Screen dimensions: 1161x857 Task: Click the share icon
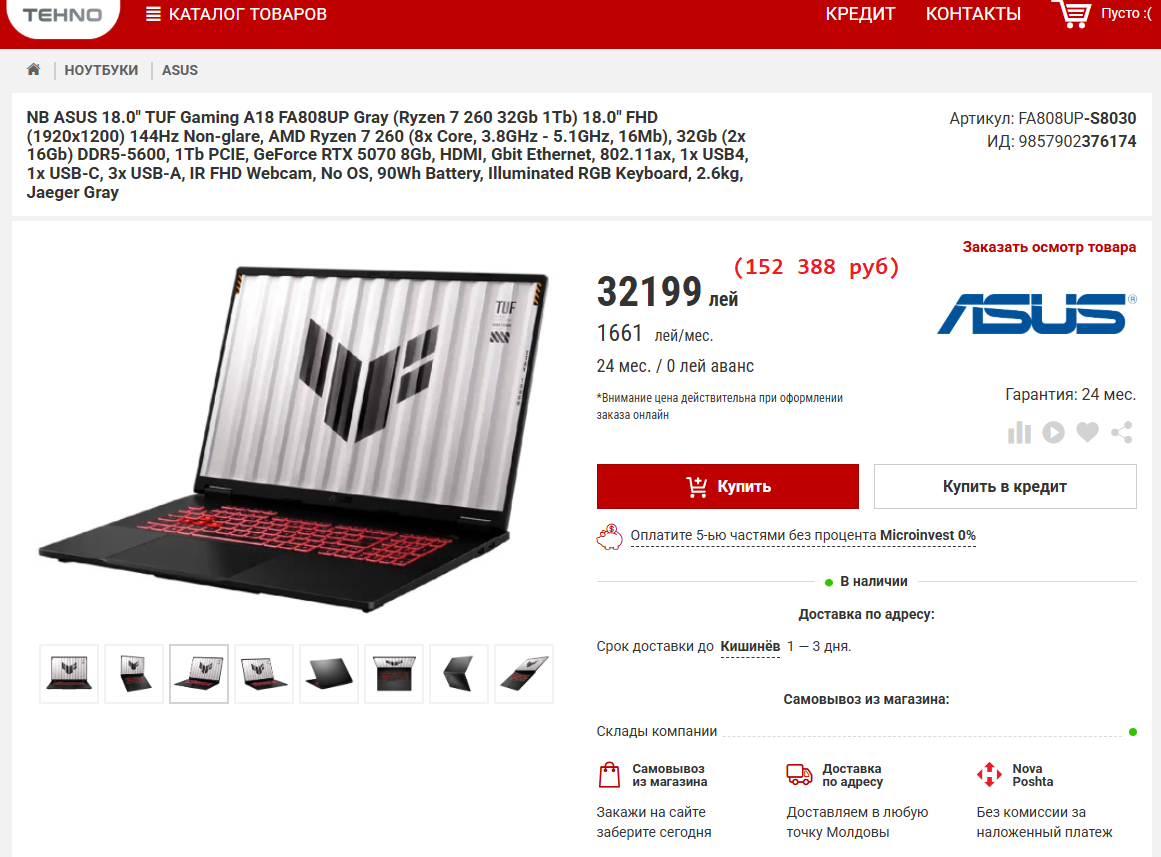click(1122, 432)
